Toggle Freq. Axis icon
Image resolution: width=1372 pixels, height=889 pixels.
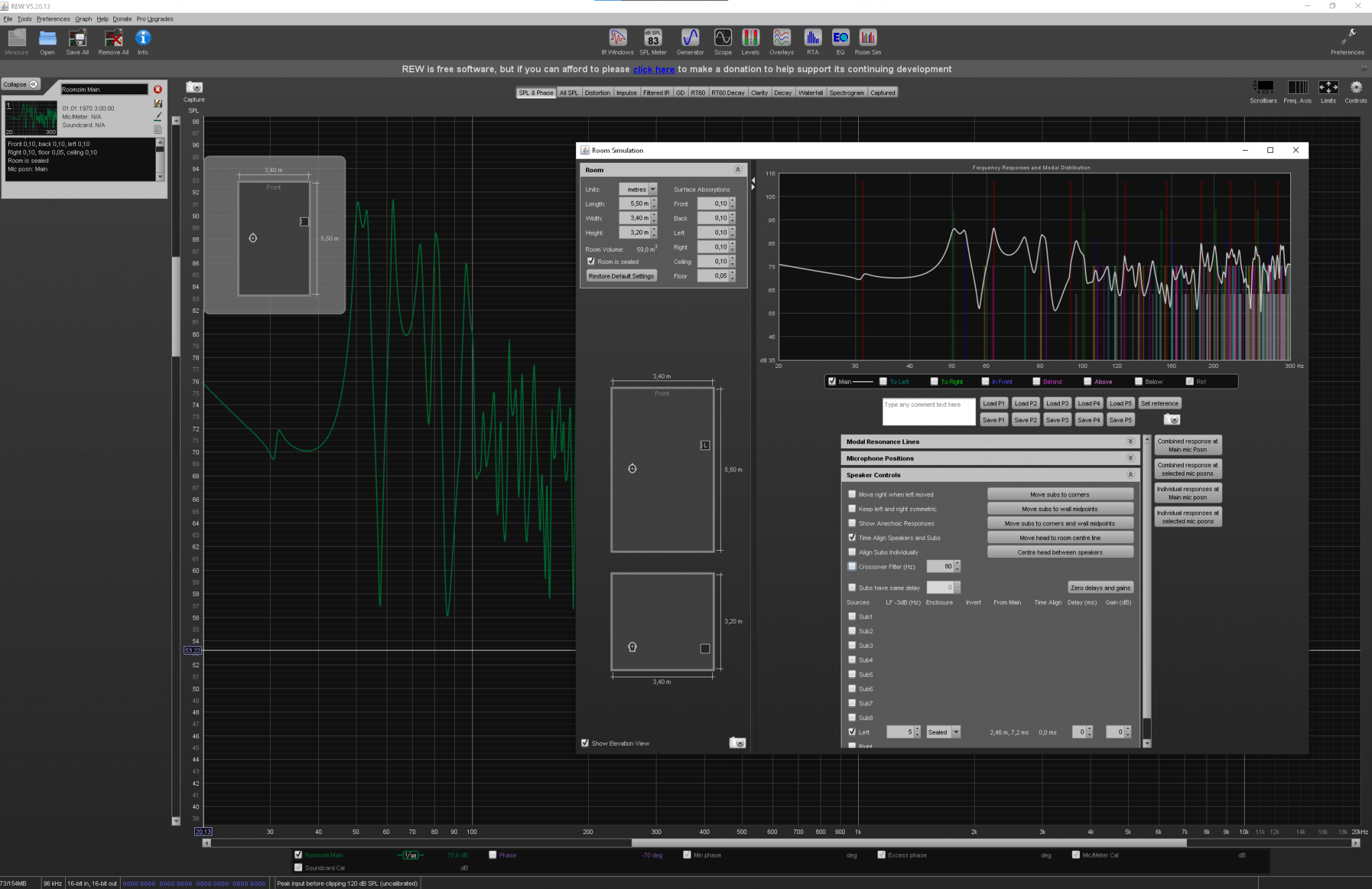1298,91
